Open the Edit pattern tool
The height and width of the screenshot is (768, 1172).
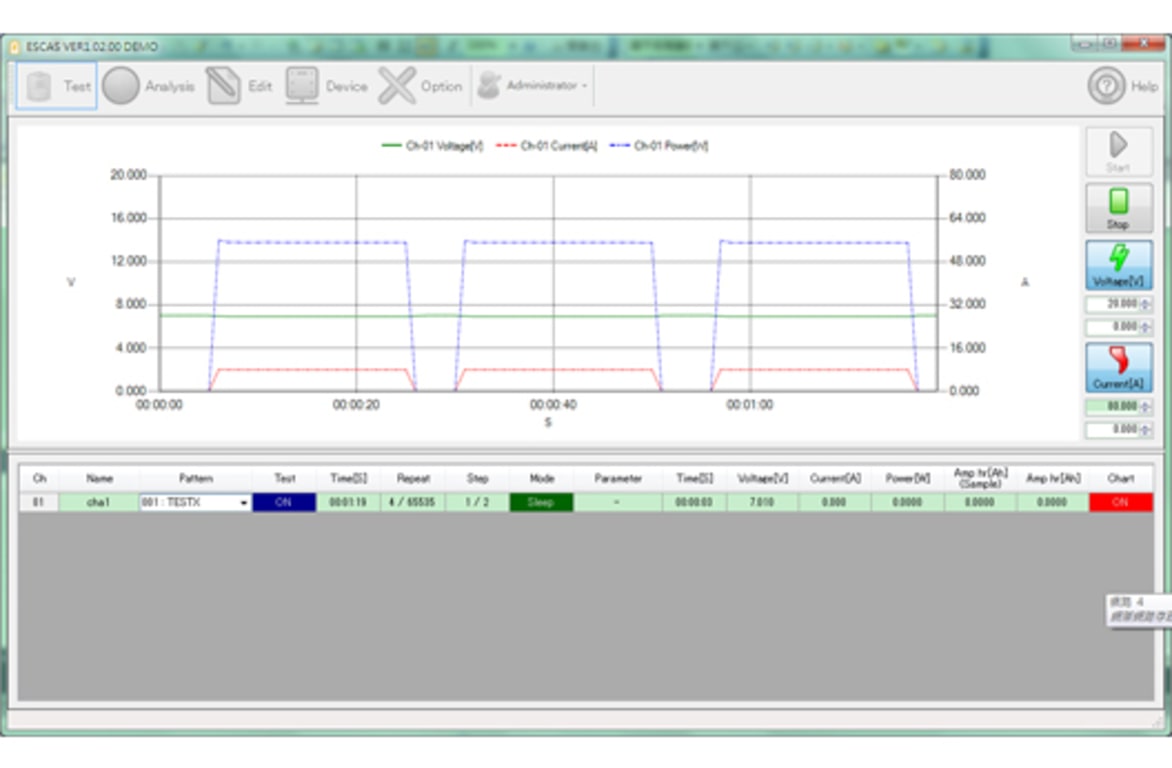pyautogui.click(x=239, y=86)
